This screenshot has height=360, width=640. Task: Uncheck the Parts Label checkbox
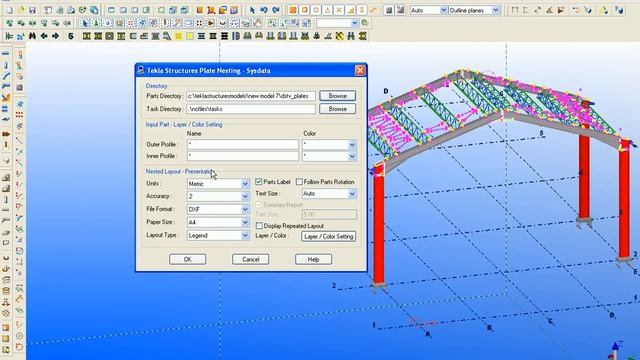coord(258,182)
